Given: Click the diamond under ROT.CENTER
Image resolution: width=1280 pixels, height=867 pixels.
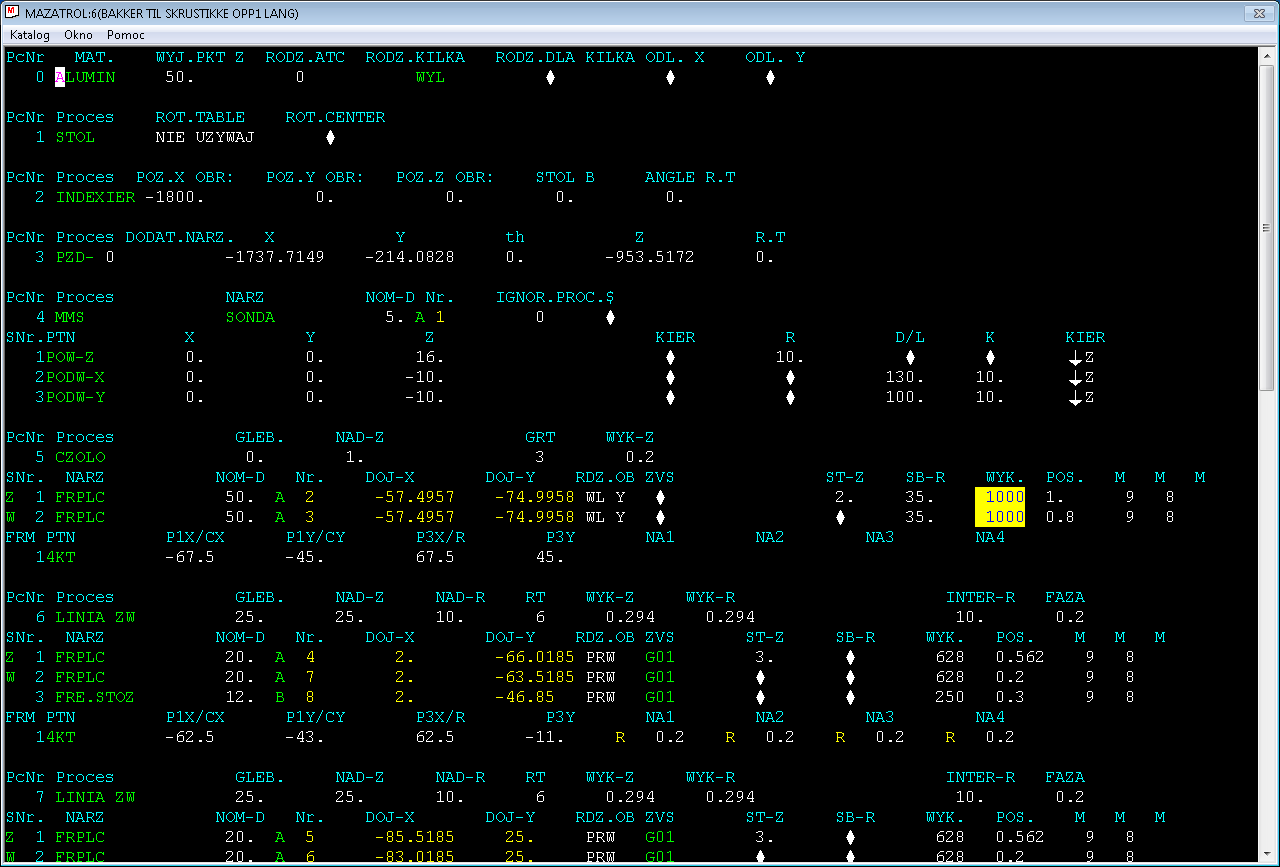Looking at the screenshot, I should (330, 137).
